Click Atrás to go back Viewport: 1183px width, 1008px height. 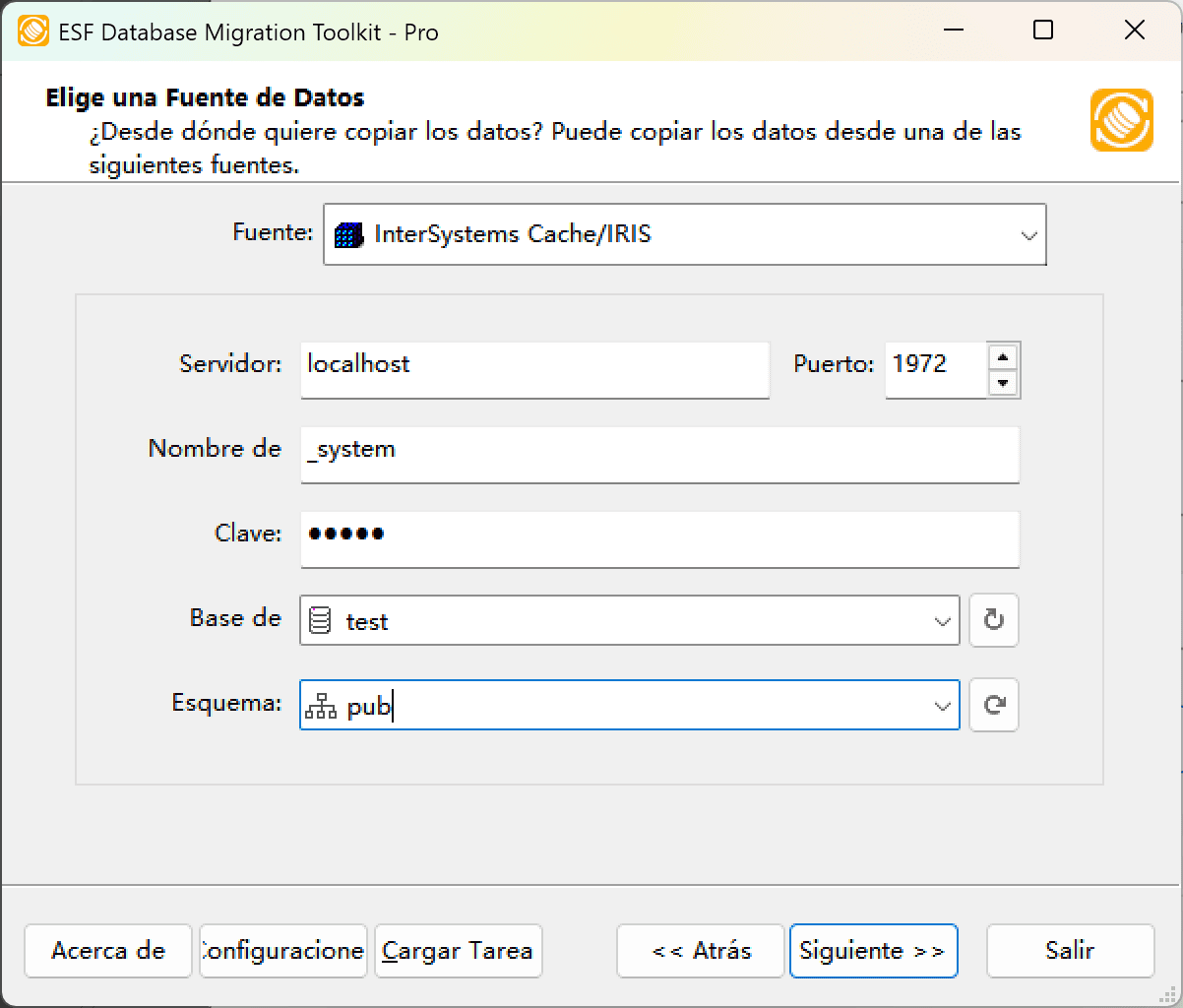point(700,951)
